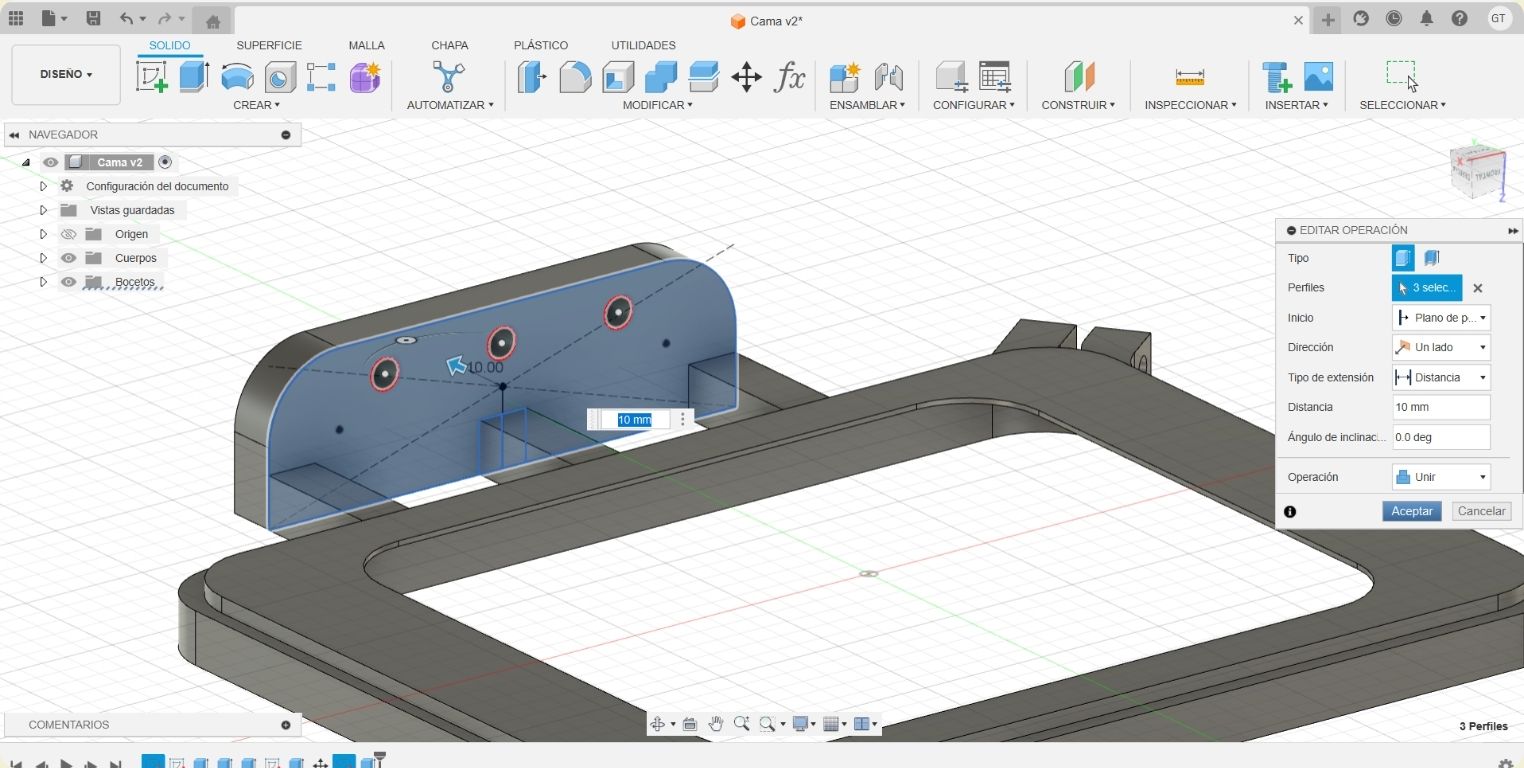Select the Hole tool icon
1524x768 pixels.
[280, 77]
